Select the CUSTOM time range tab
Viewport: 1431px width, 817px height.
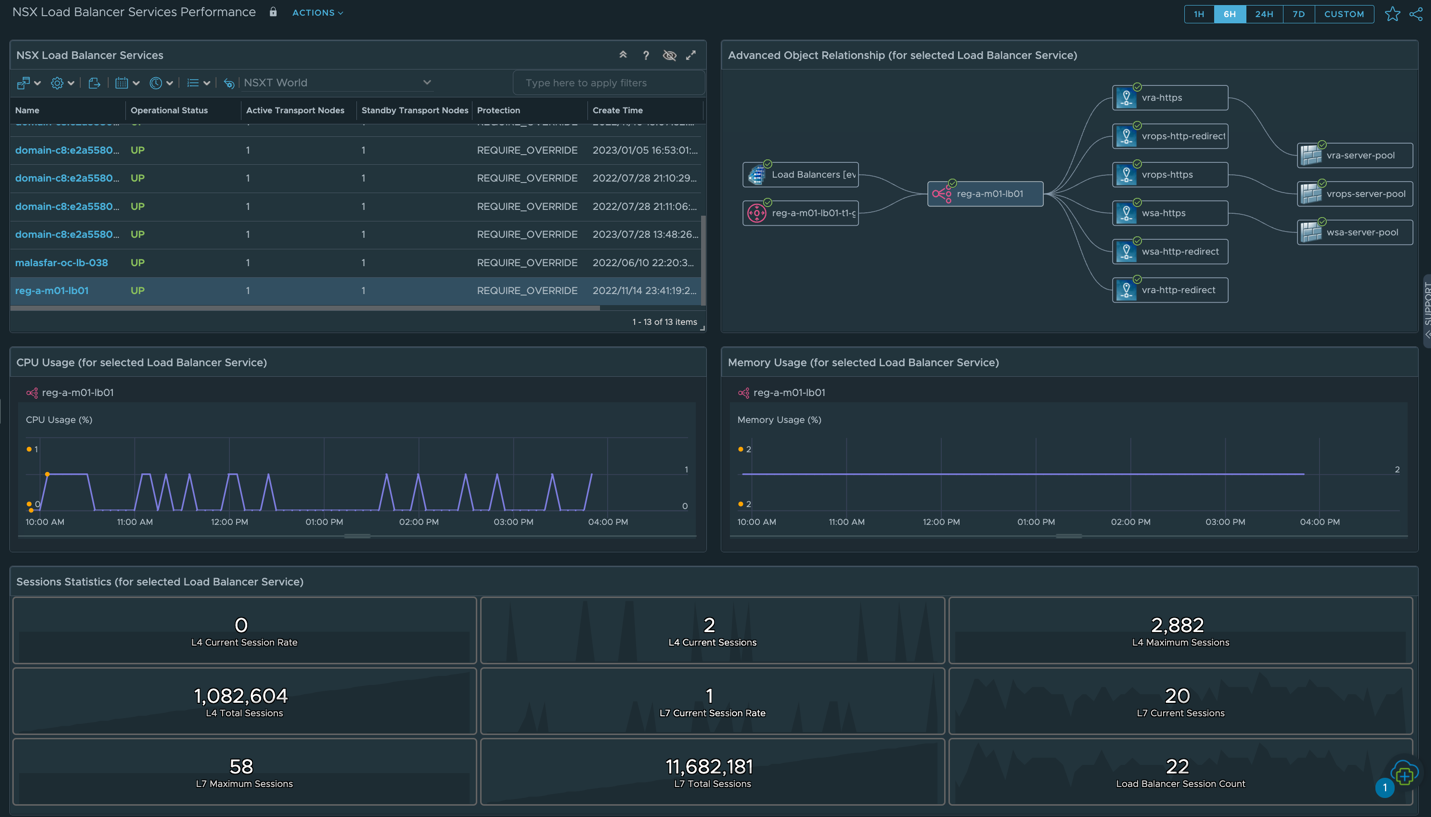tap(1343, 14)
